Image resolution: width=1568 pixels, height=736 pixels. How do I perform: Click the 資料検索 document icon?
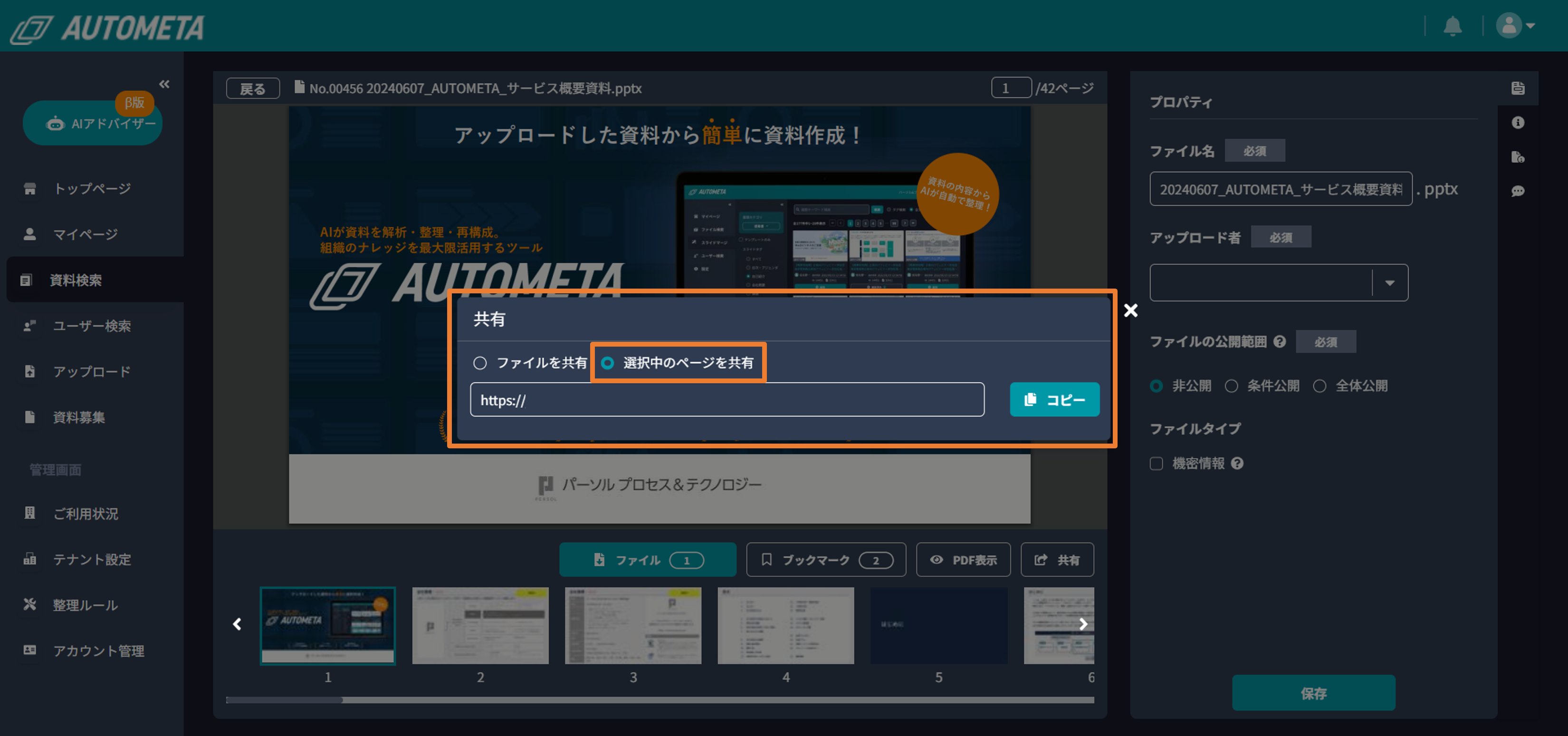(x=26, y=280)
